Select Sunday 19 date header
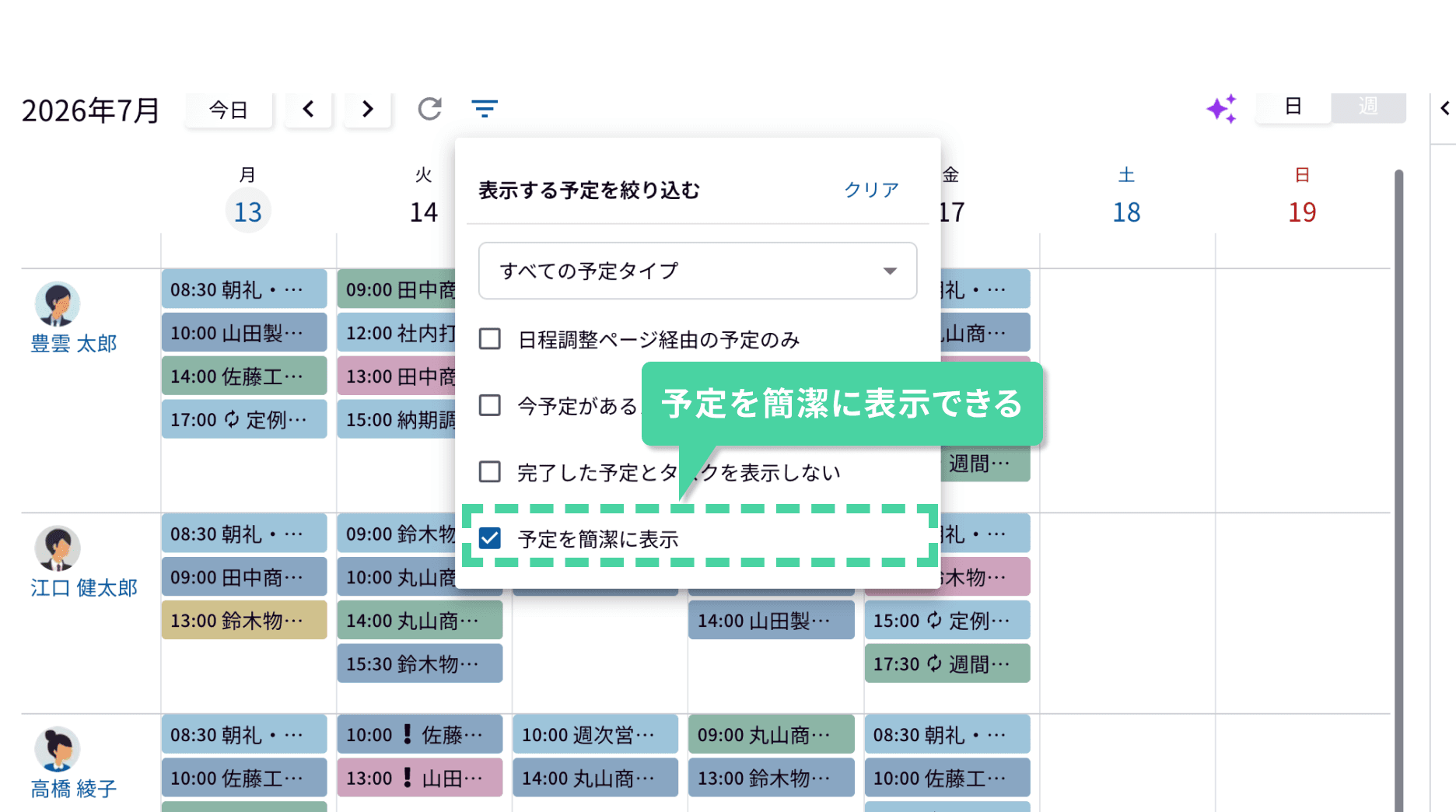 pos(1302,211)
